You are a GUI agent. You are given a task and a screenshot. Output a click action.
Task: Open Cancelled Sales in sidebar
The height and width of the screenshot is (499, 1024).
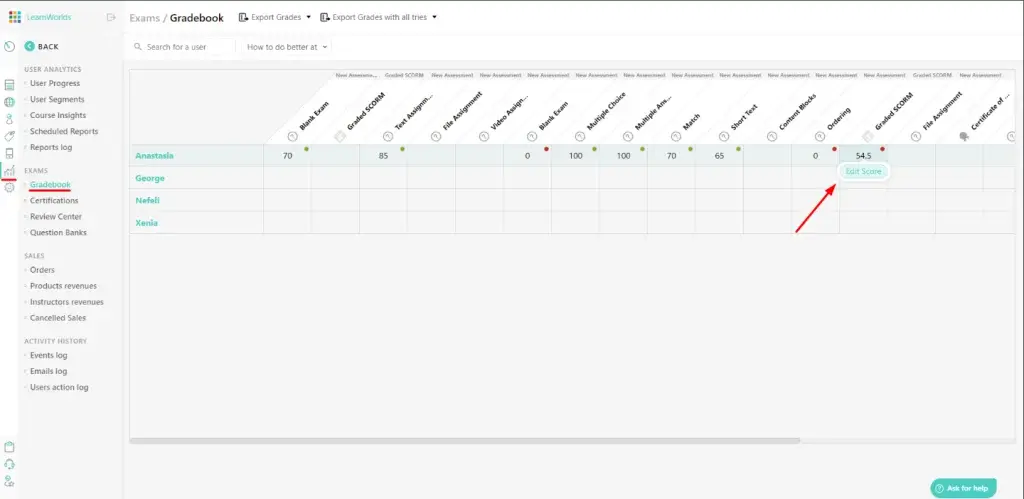[58, 318]
